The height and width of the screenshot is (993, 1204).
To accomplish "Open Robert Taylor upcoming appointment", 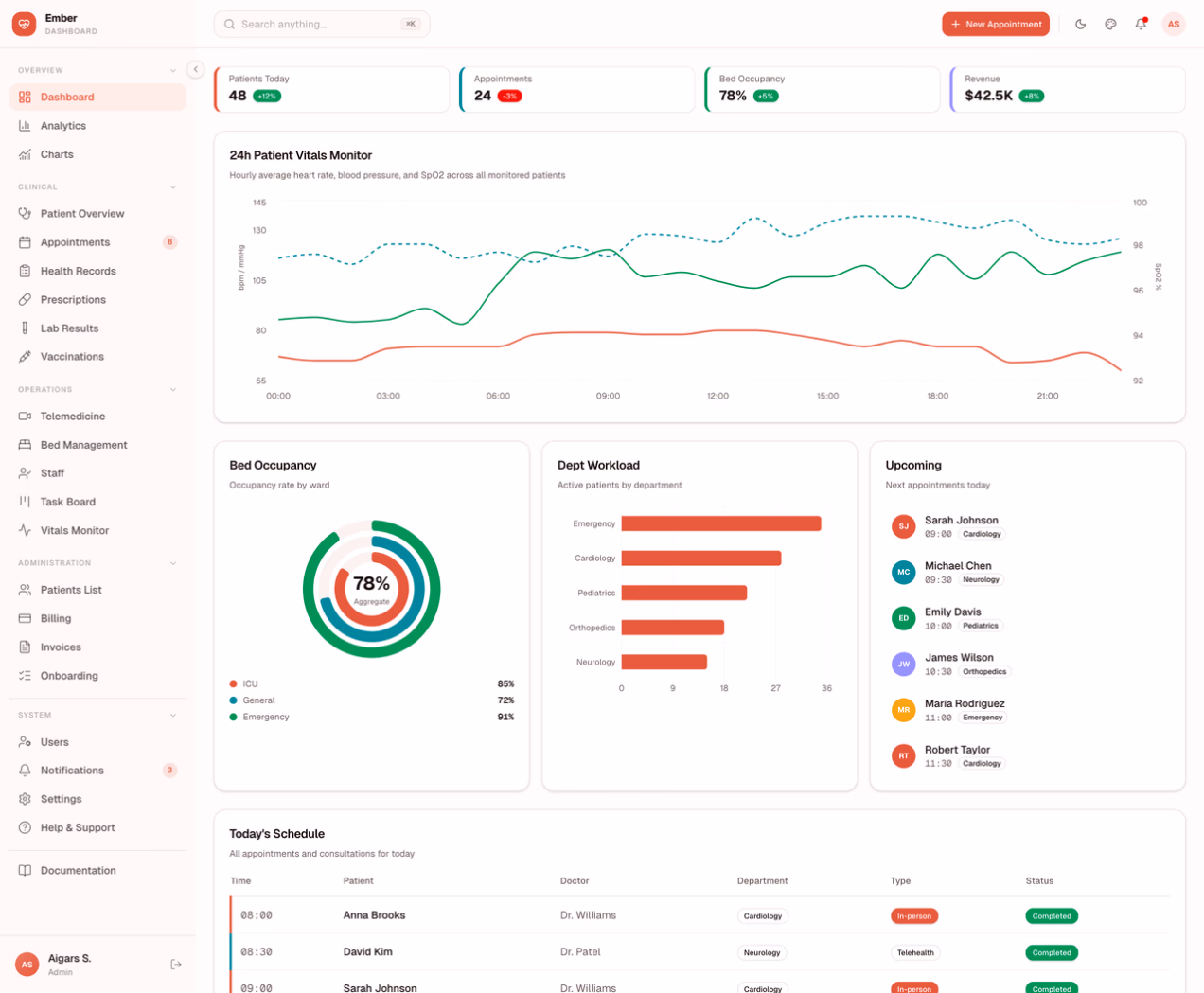I will coord(1027,755).
